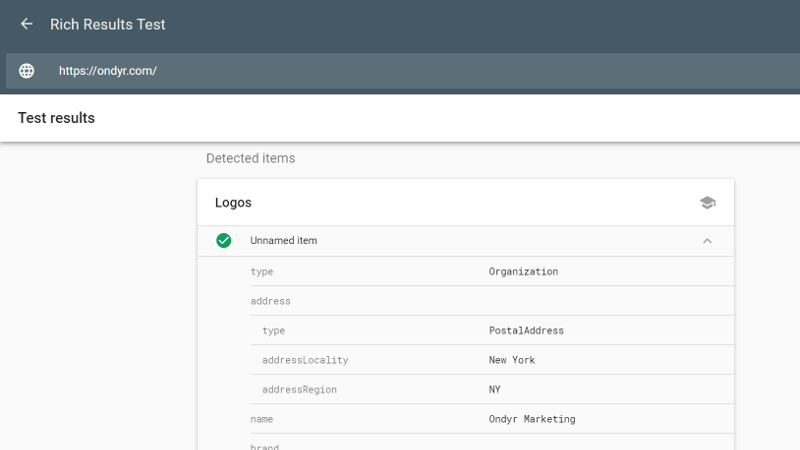
Task: Open the graduation cap learn-more icon
Action: [x=707, y=203]
